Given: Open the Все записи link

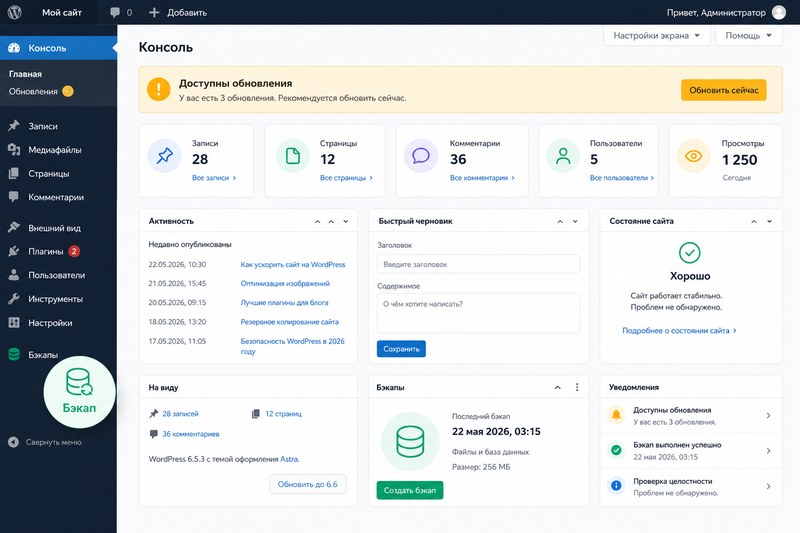Looking at the screenshot, I should point(214,177).
